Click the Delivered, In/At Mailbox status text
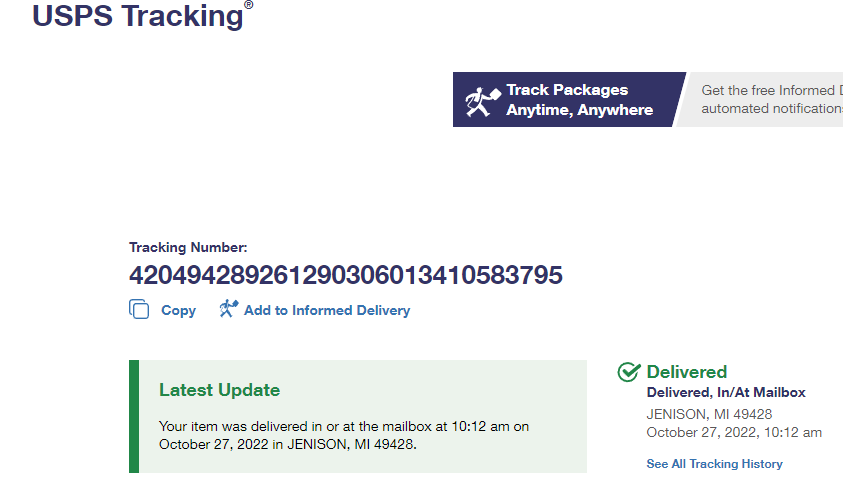Image resolution: width=843 pixels, height=492 pixels. pyautogui.click(x=726, y=393)
